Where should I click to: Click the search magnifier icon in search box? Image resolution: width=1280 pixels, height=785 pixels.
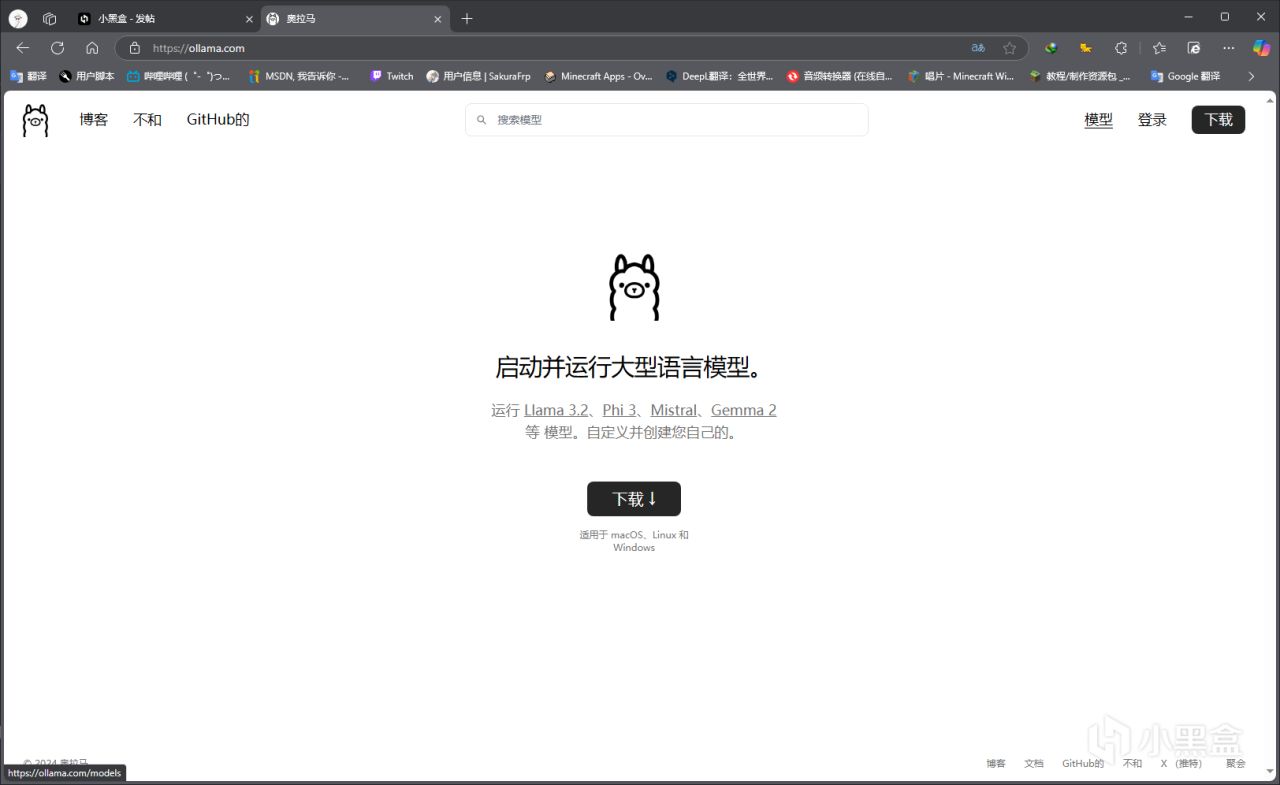coord(481,120)
